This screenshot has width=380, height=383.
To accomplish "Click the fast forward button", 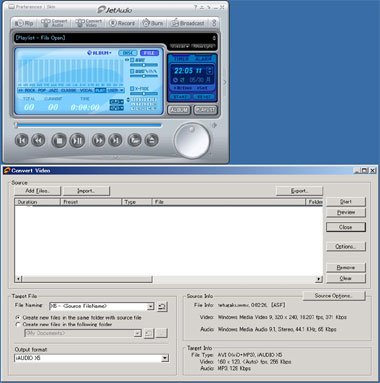I will tap(98, 140).
